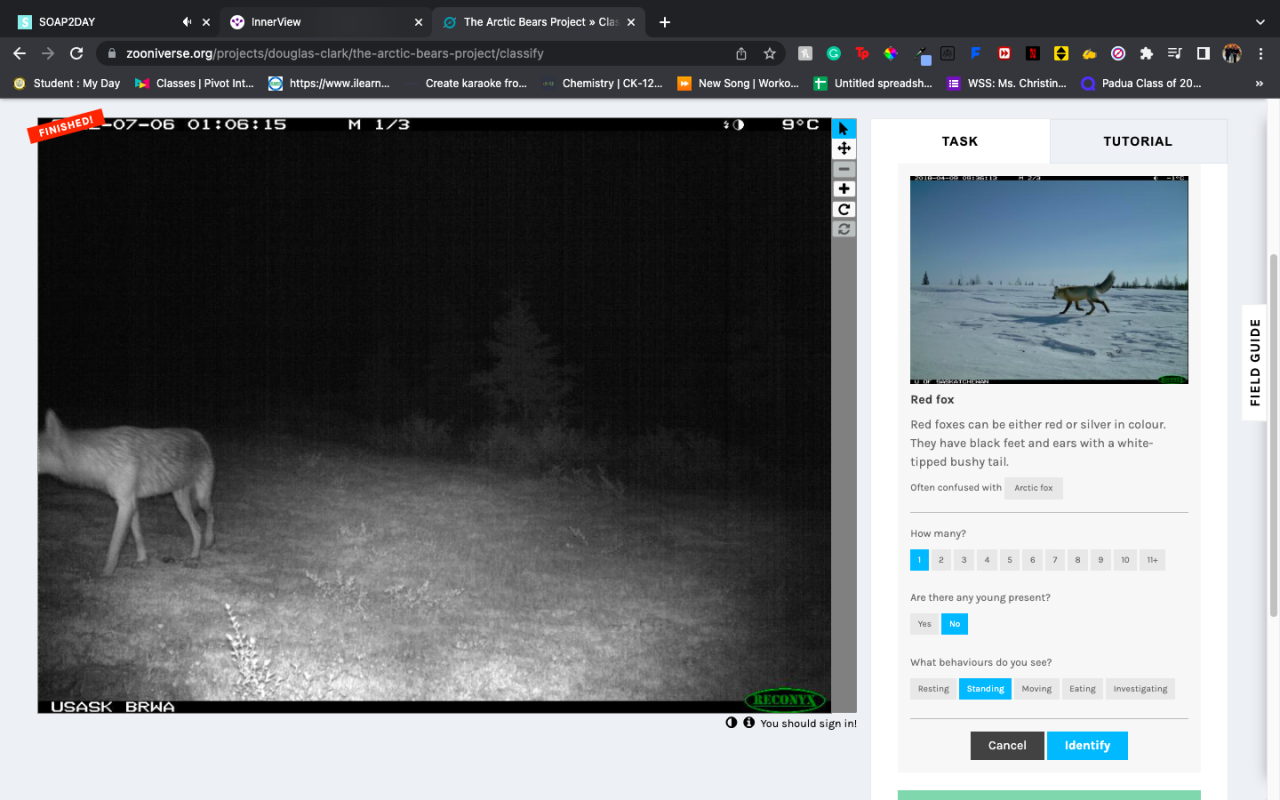Switch to the InnerView browser tab
The height and width of the screenshot is (800, 1280).
pyautogui.click(x=276, y=22)
